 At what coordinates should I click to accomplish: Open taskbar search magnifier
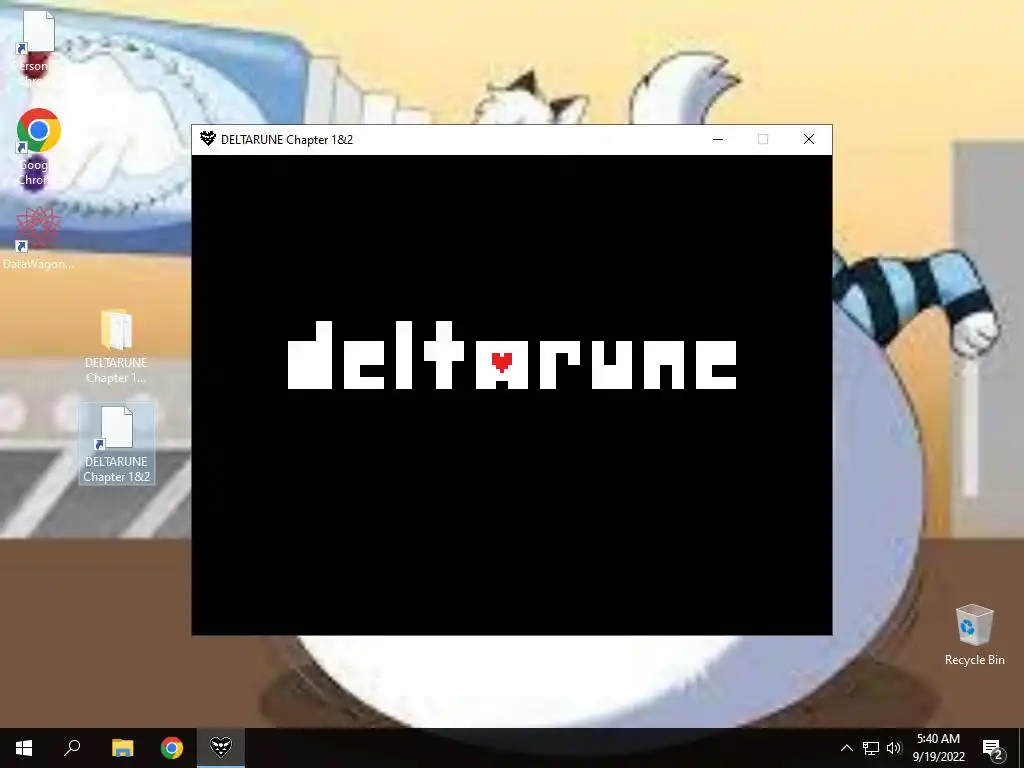click(72, 748)
